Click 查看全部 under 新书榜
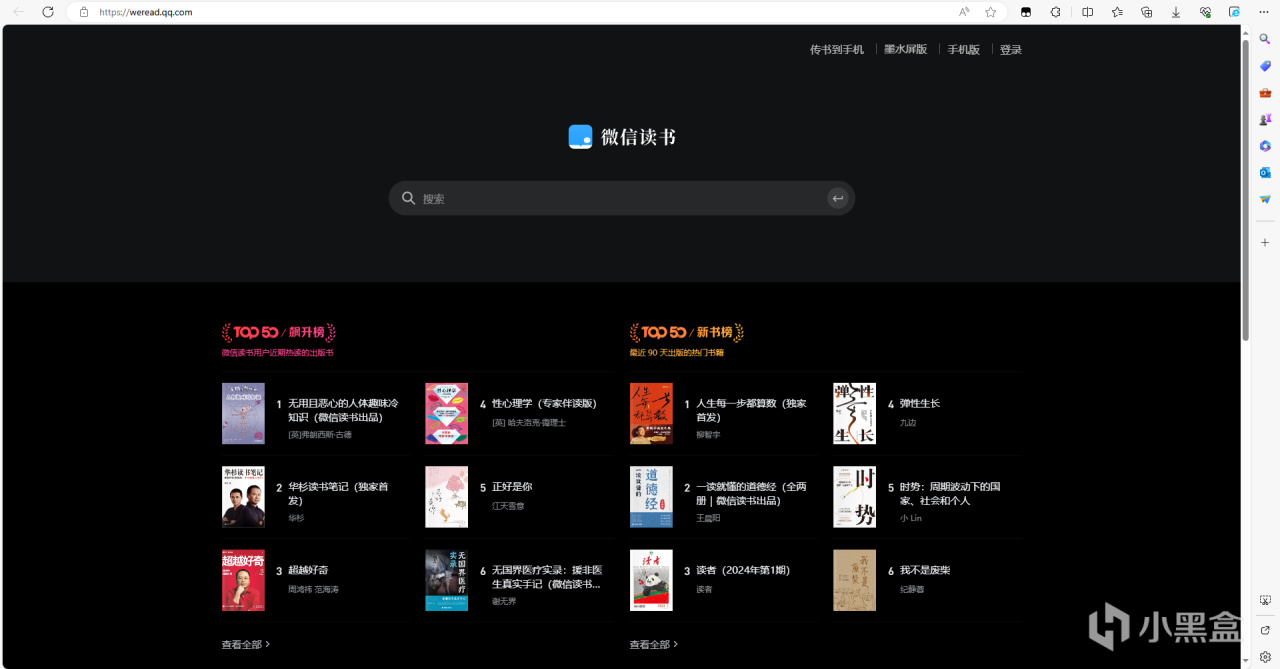This screenshot has width=1280, height=669. [x=654, y=645]
